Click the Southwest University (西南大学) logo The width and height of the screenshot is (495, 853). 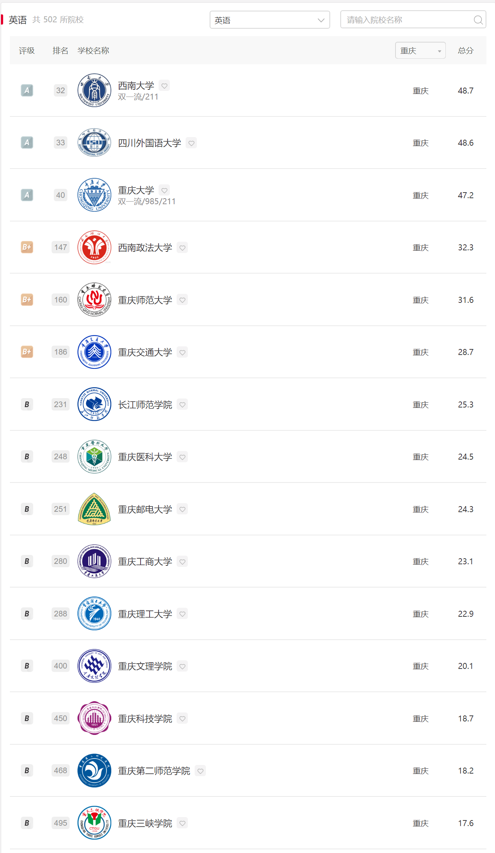point(94,90)
